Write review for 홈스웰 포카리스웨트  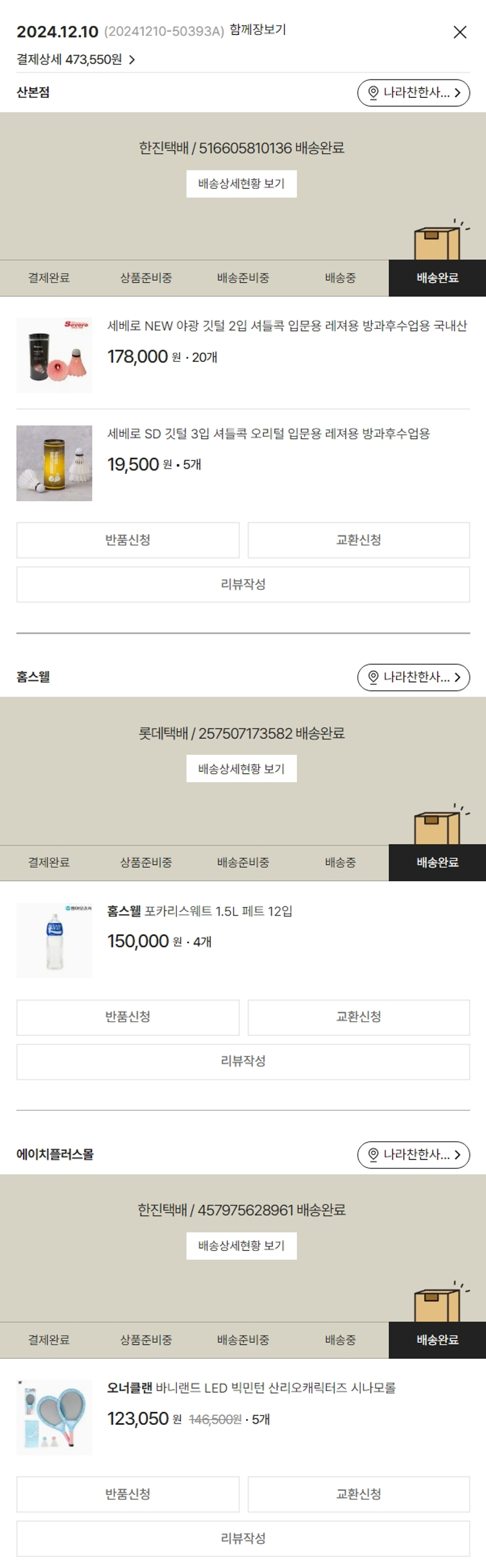(x=243, y=1061)
